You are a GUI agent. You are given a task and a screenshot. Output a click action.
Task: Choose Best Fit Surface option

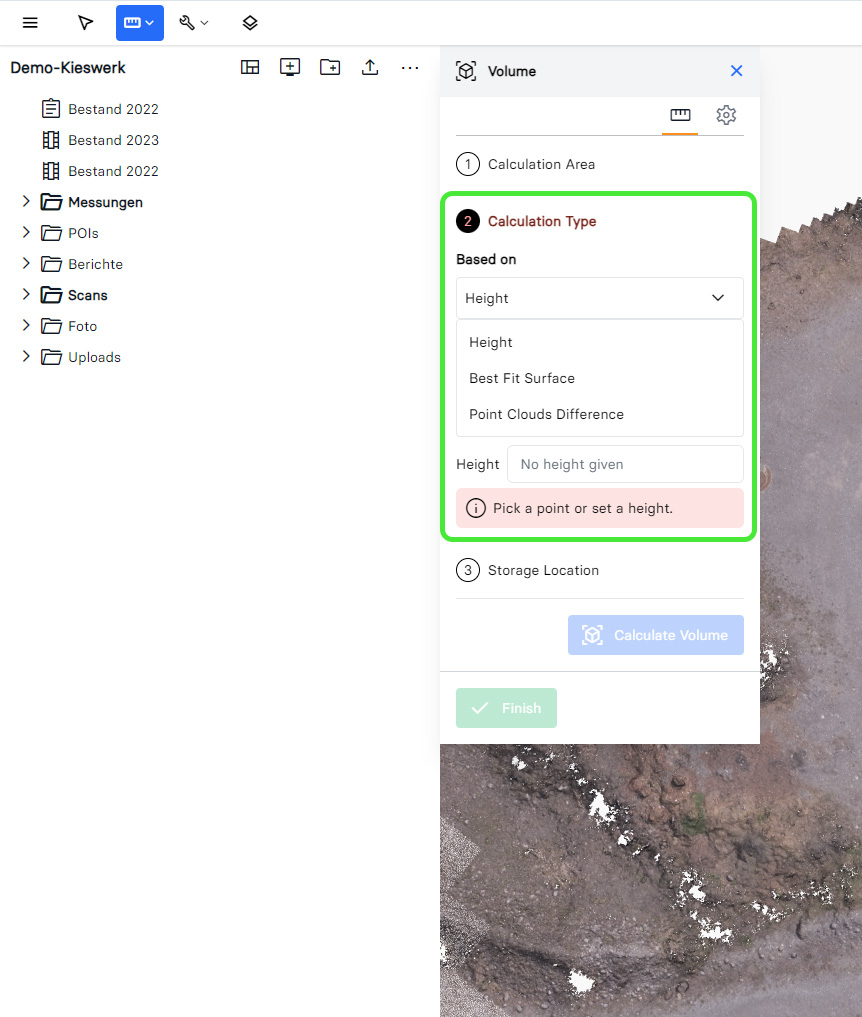[x=522, y=378]
